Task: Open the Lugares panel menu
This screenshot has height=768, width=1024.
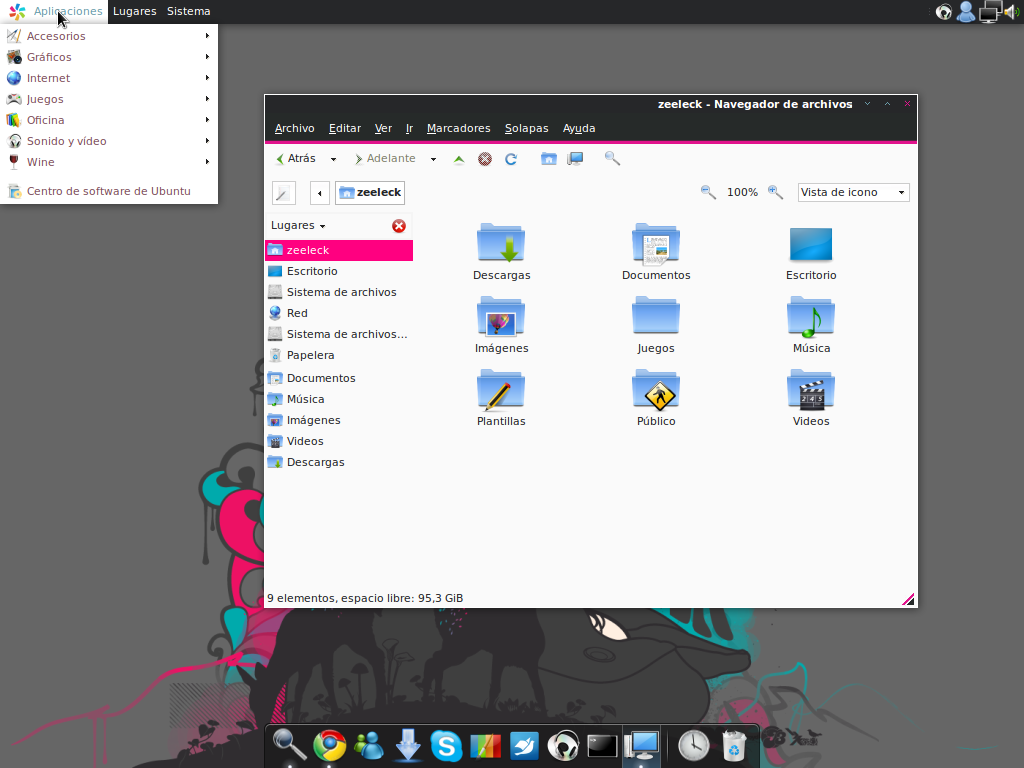Action: coord(135,11)
